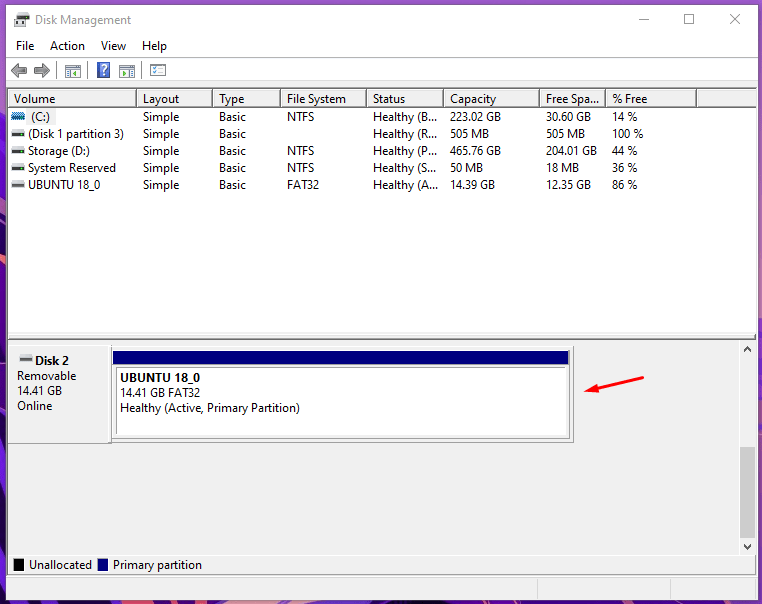Viewport: 762px width, 604px height.
Task: Click the 14.41 GB FAT32 partition text
Action: (160, 393)
